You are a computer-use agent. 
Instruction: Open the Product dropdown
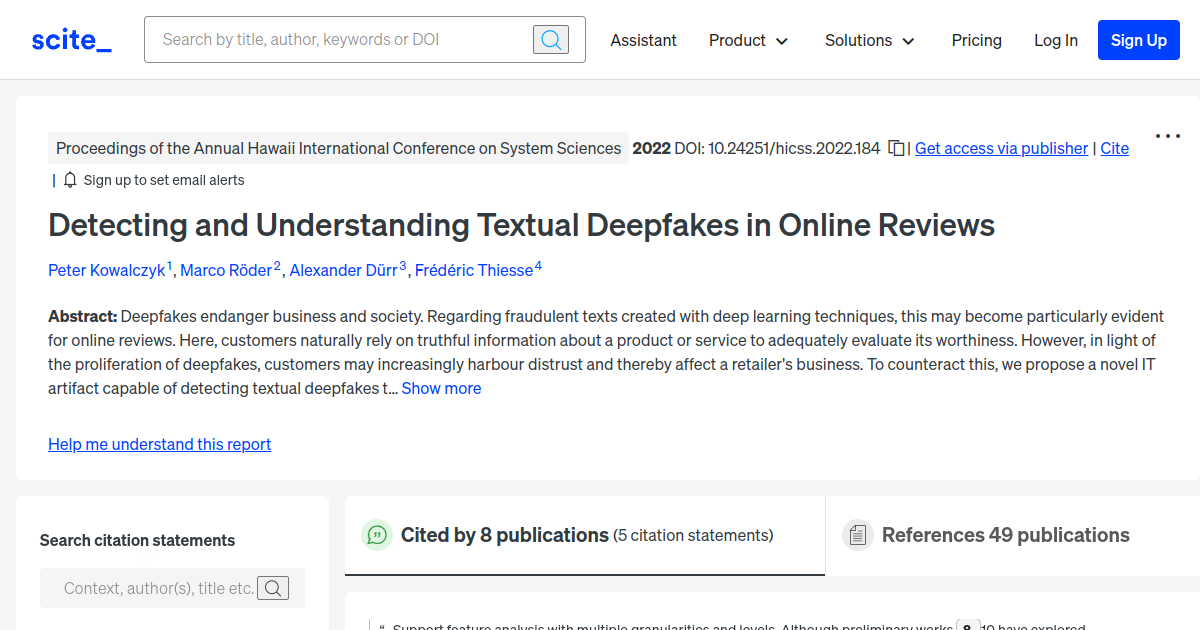tap(748, 40)
